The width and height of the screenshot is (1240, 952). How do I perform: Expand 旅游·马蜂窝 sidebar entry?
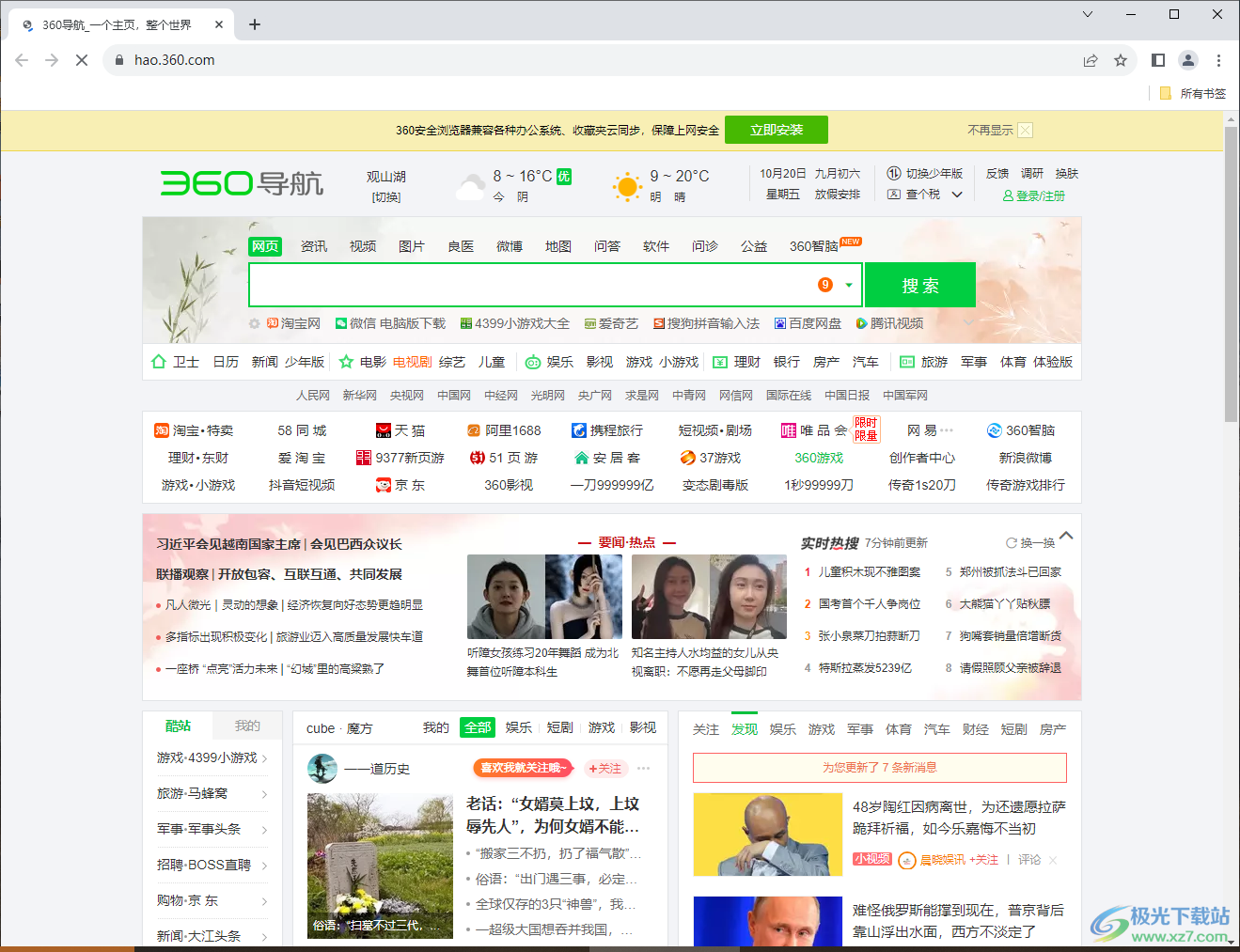[x=264, y=794]
